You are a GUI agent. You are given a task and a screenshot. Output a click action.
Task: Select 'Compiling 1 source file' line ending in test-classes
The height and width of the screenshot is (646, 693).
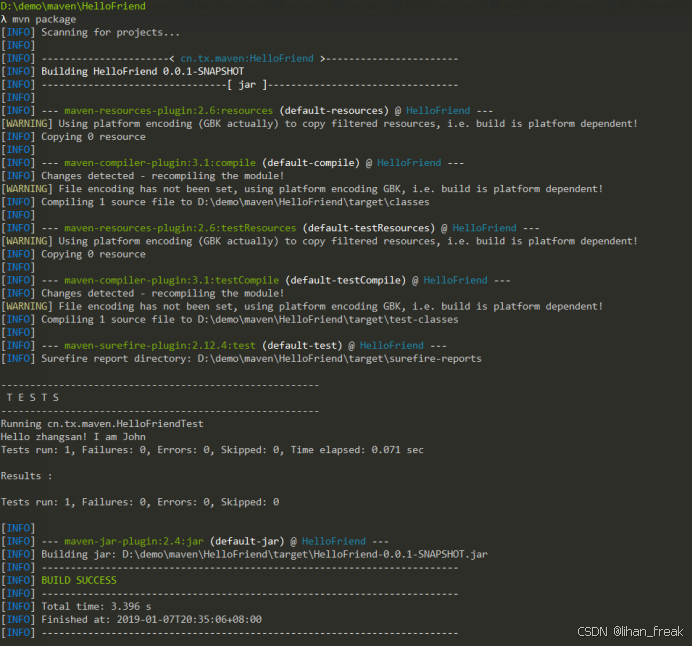[250, 319]
